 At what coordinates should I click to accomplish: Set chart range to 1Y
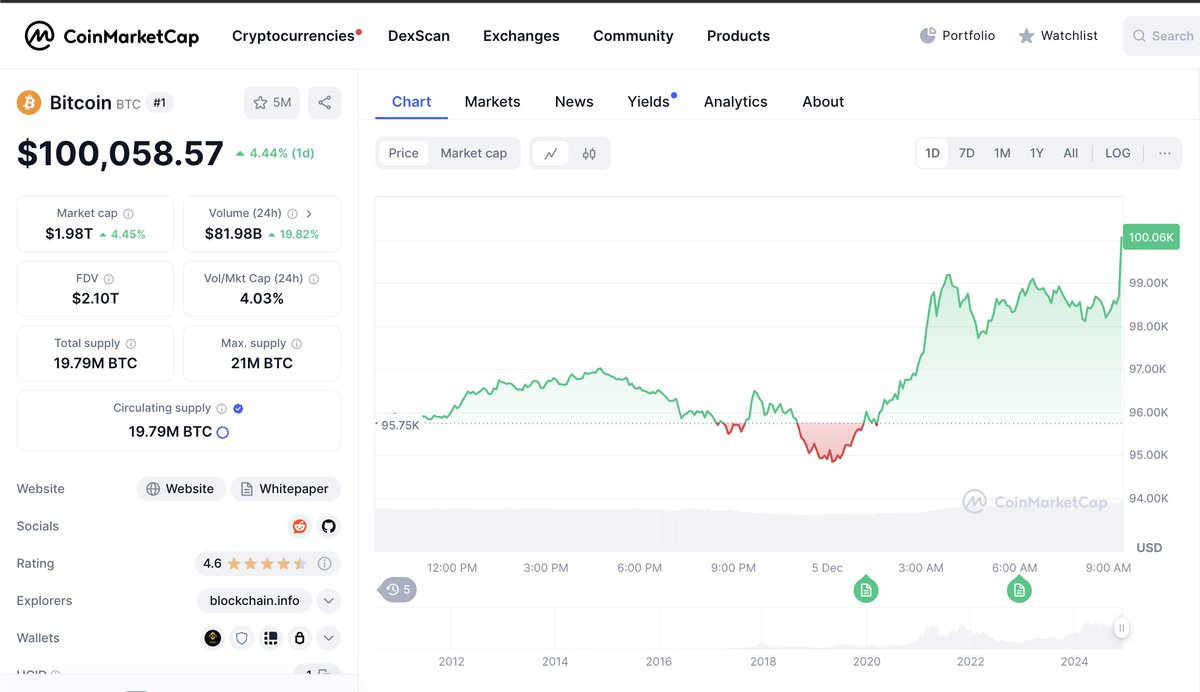1037,153
